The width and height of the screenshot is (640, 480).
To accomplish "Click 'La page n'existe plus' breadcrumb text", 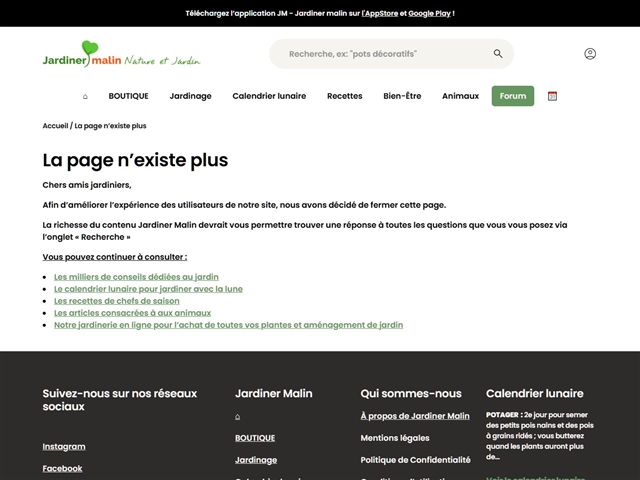I will tap(110, 126).
